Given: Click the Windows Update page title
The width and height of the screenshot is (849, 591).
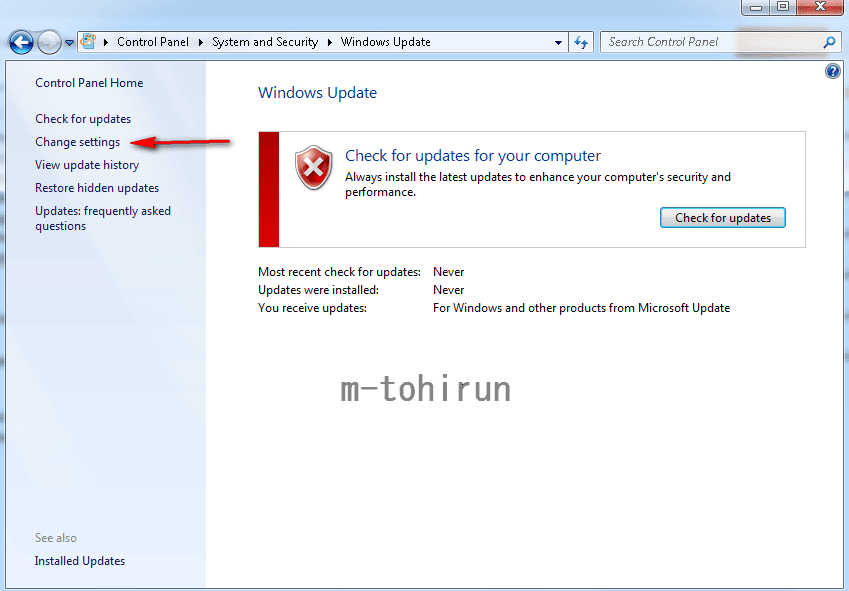Looking at the screenshot, I should (x=317, y=93).
